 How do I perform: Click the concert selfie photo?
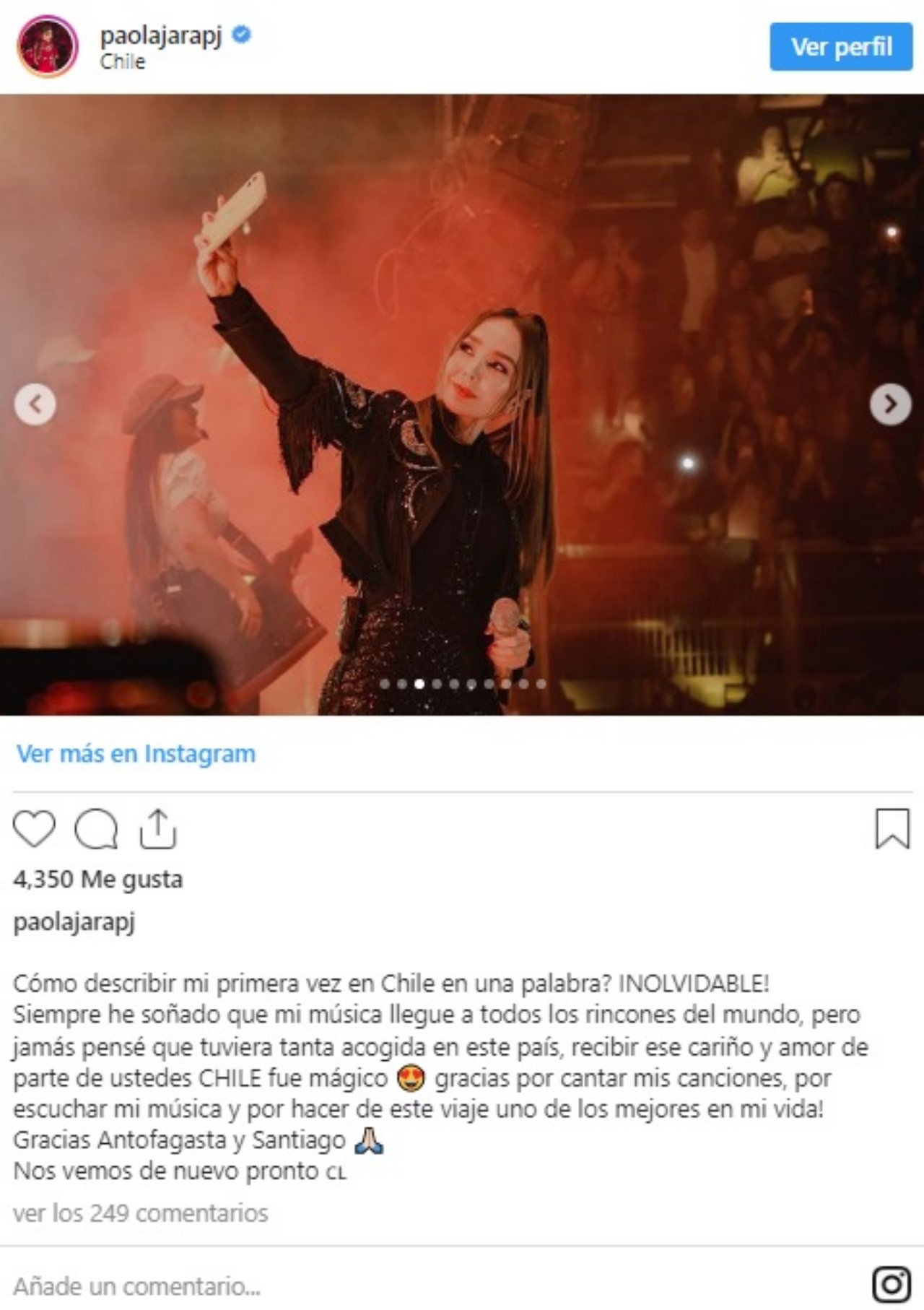tap(462, 404)
